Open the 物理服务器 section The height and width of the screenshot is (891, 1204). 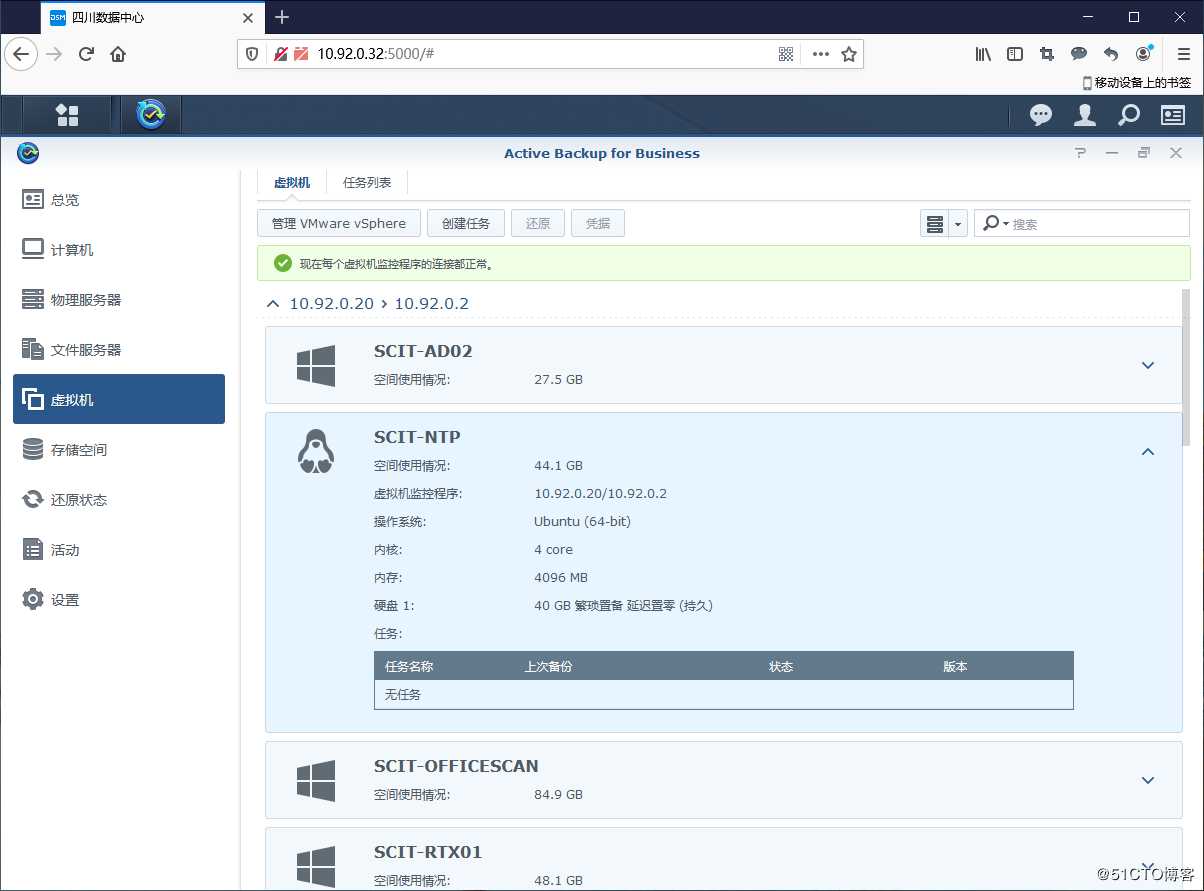[x=119, y=299]
